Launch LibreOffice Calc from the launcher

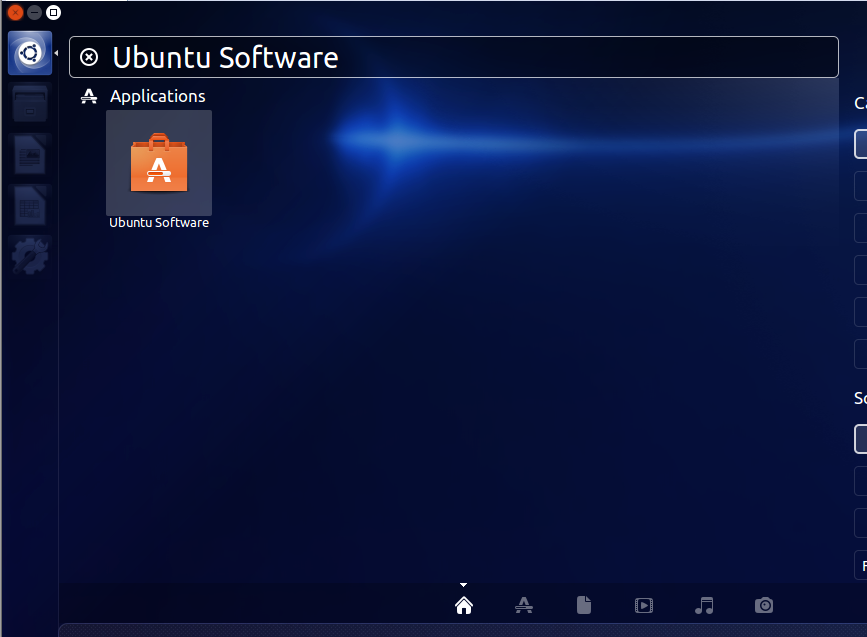[30, 205]
